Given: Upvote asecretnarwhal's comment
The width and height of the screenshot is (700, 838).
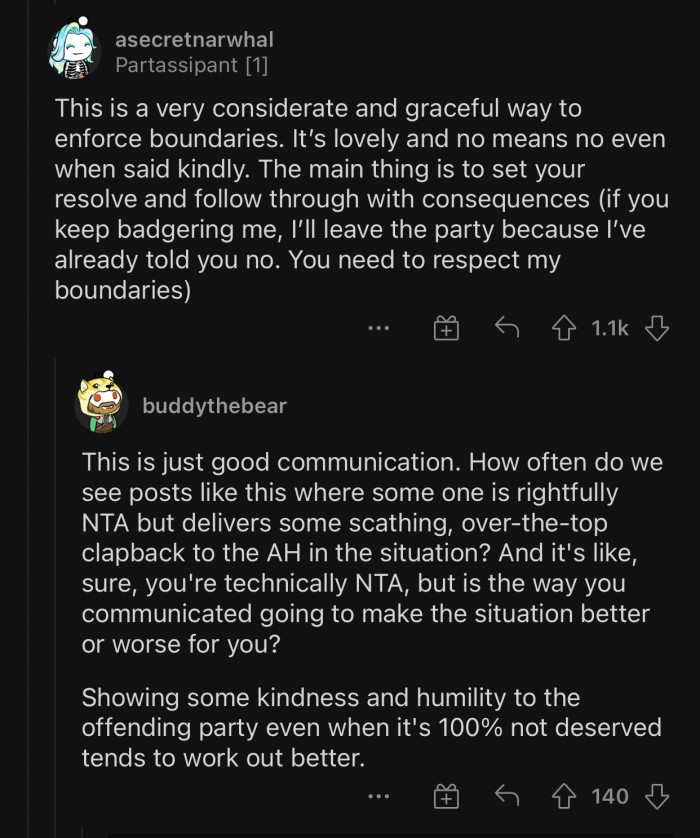Looking at the screenshot, I should point(565,326).
